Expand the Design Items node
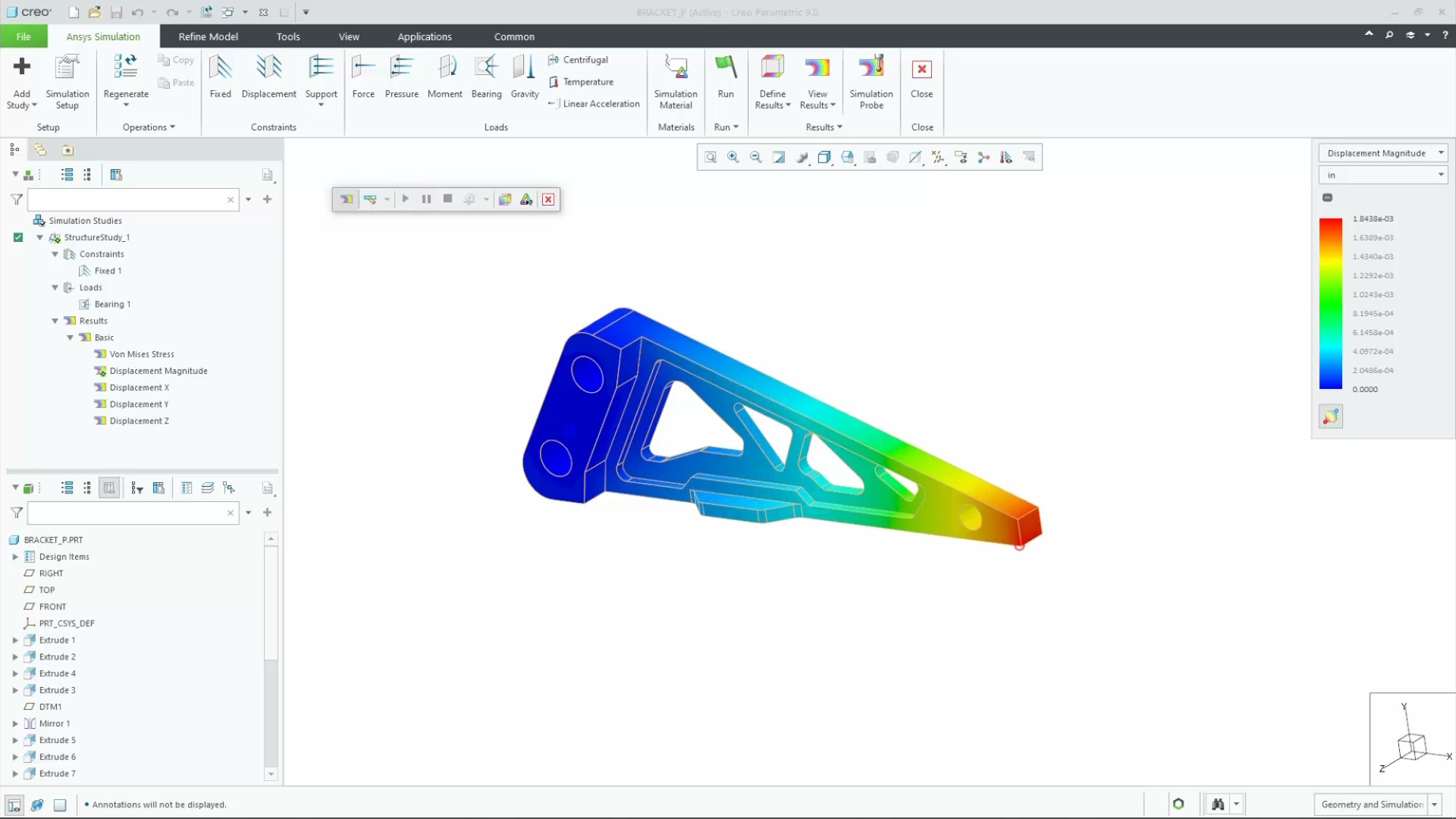 [x=15, y=557]
